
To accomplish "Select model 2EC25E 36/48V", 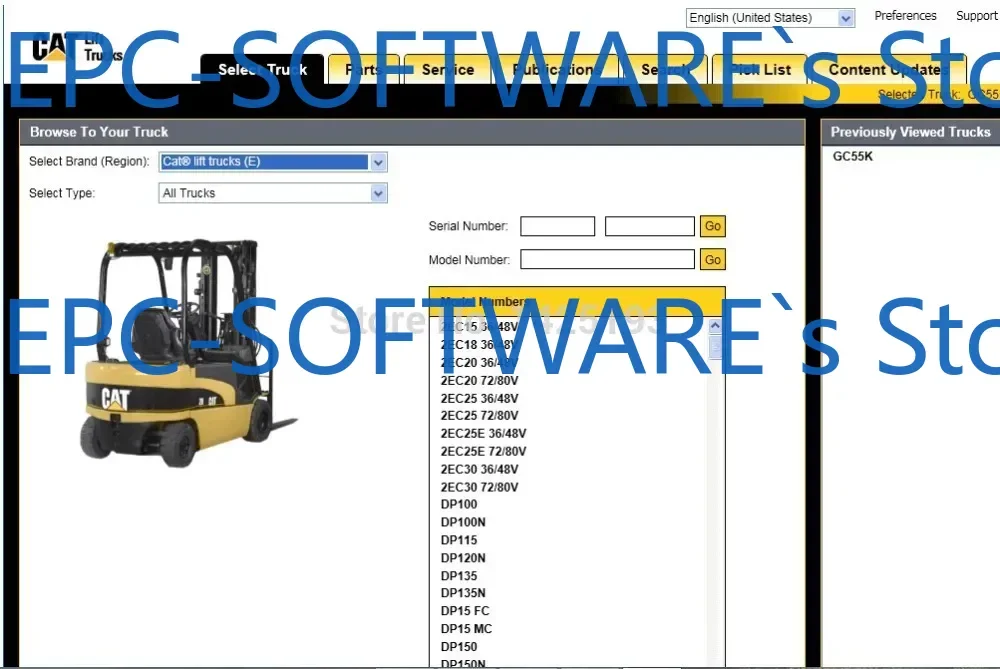I will click(483, 434).
